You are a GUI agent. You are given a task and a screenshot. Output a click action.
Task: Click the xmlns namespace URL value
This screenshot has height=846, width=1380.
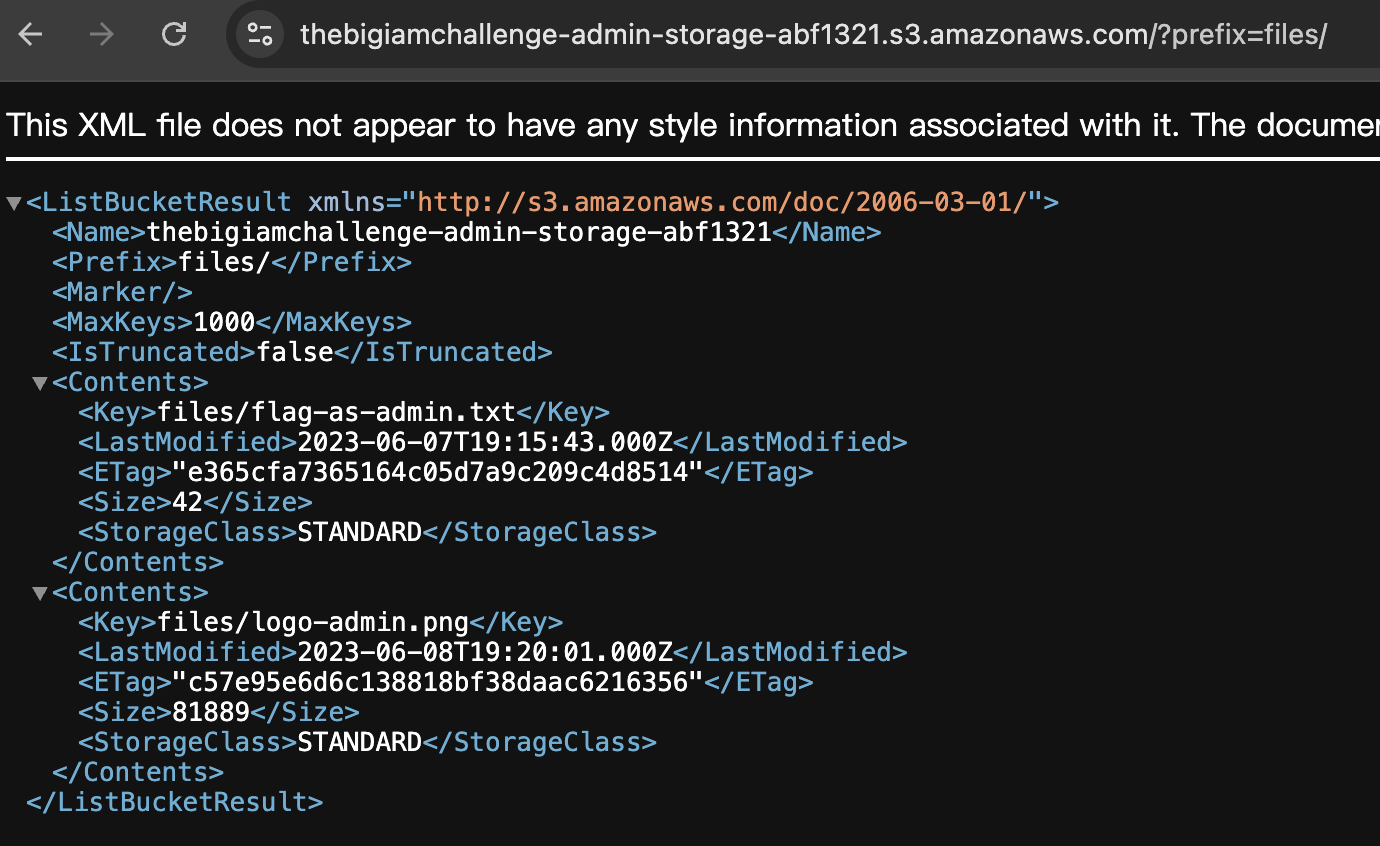pos(722,202)
